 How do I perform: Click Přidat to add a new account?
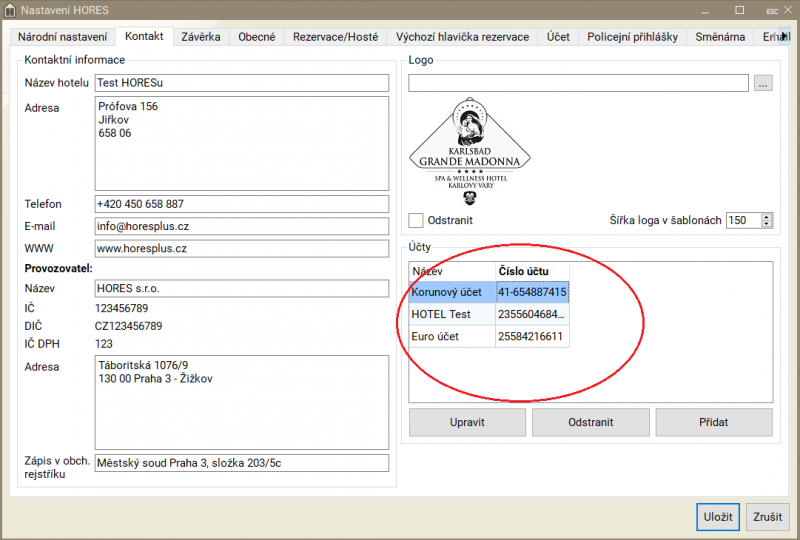click(713, 422)
